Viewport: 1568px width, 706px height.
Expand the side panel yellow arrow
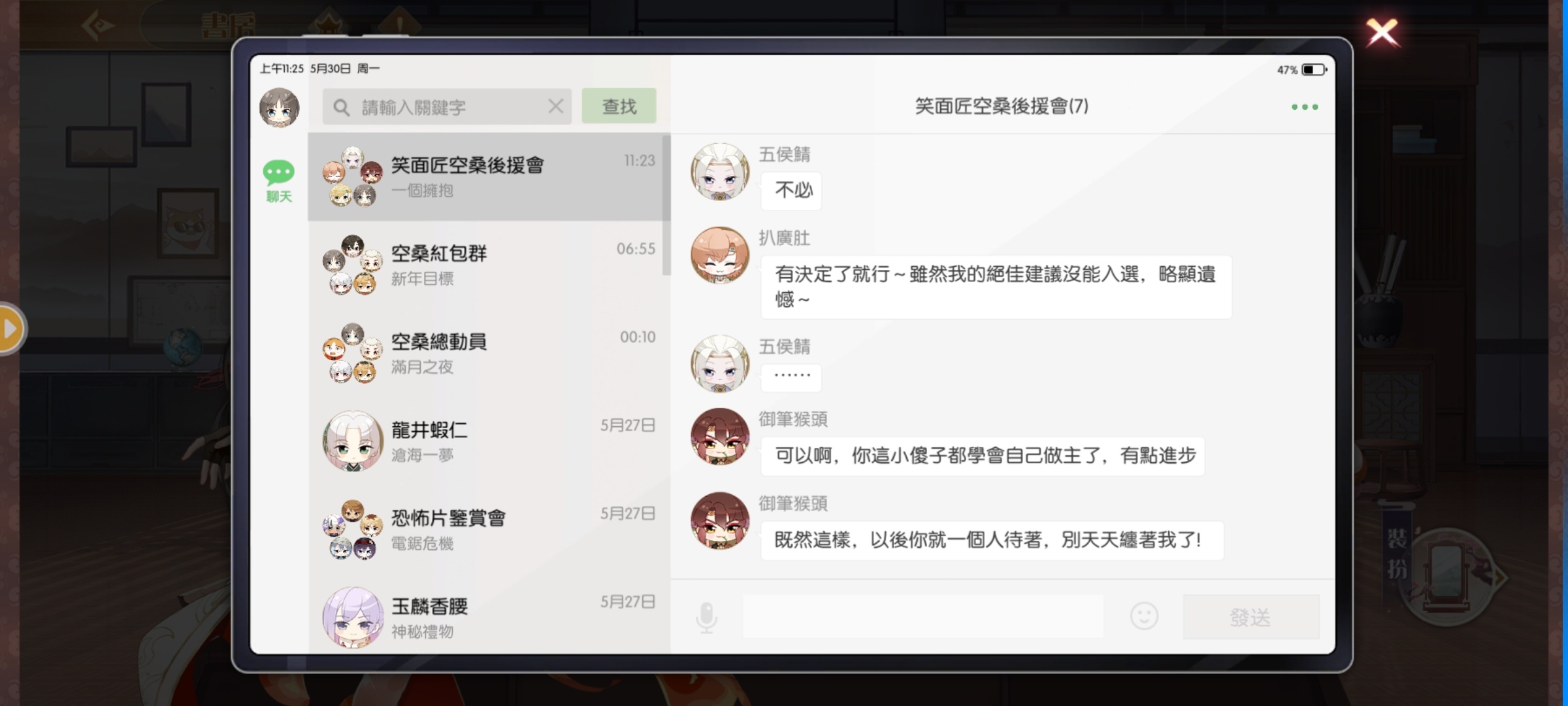coord(9,329)
